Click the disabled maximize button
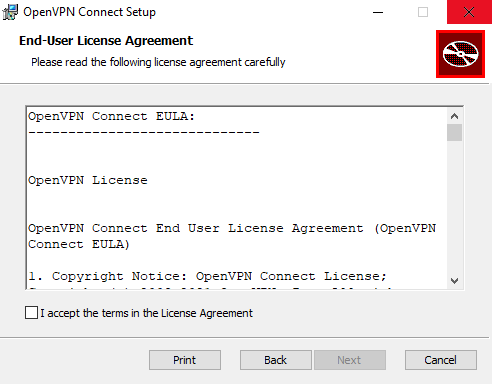 (x=423, y=12)
